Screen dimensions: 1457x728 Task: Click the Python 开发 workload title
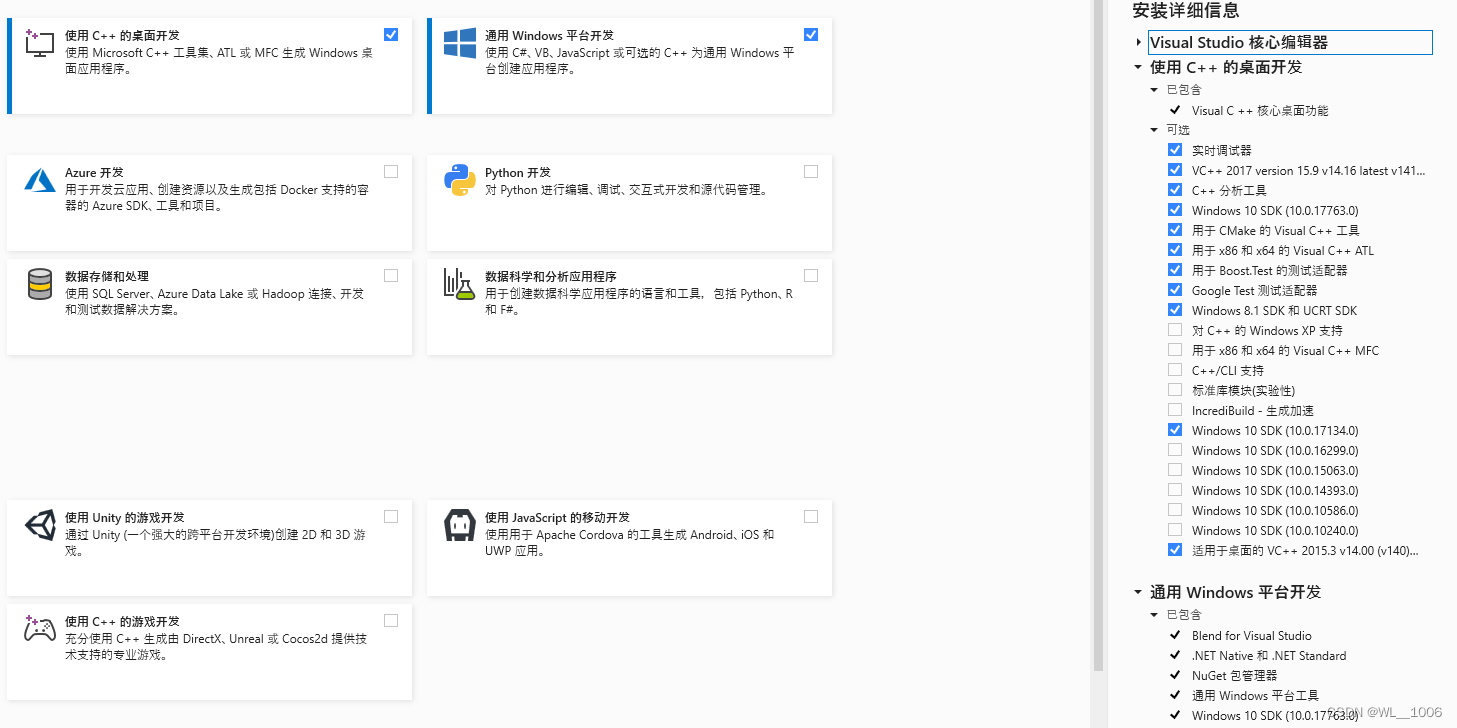click(x=517, y=172)
